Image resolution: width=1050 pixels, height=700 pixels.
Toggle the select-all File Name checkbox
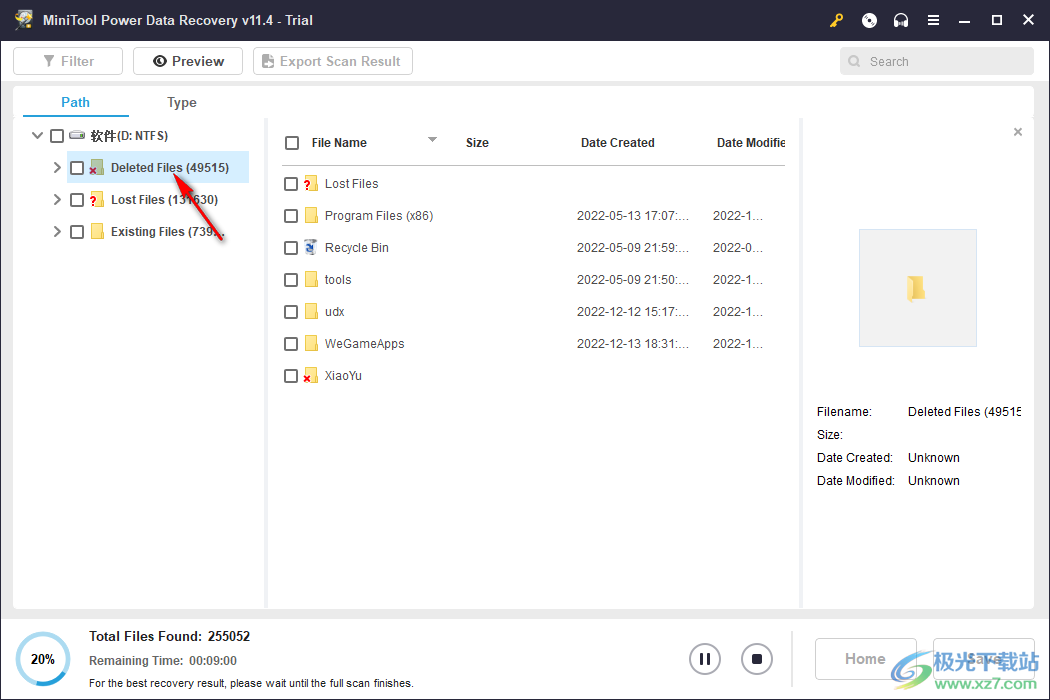(292, 143)
